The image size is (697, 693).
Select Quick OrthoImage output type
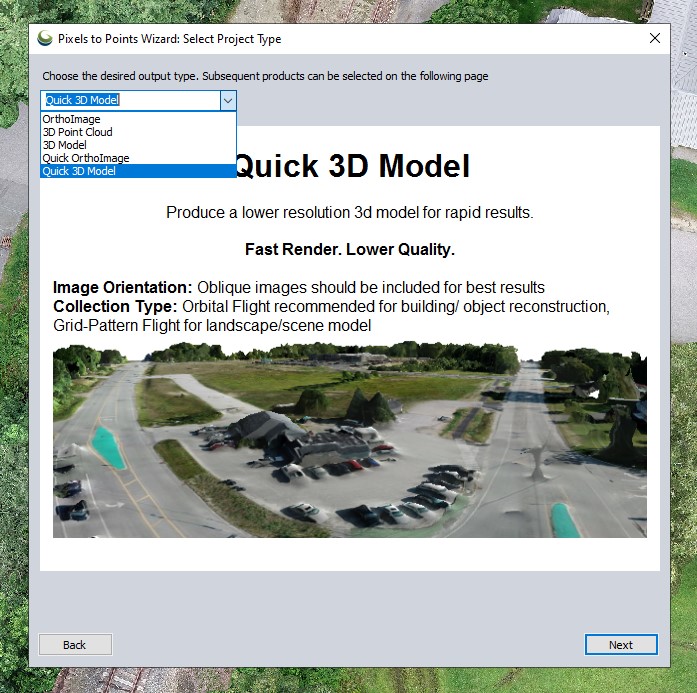click(x=138, y=158)
